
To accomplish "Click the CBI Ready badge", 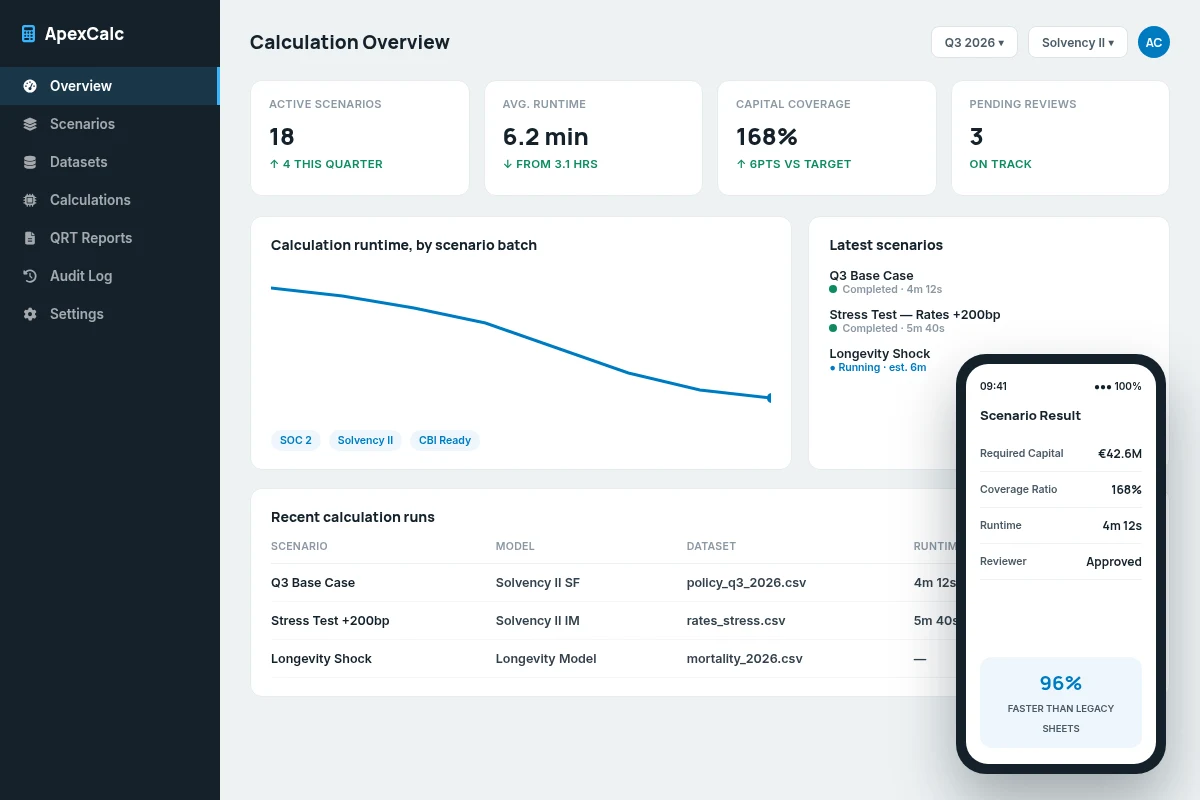I will coord(445,440).
